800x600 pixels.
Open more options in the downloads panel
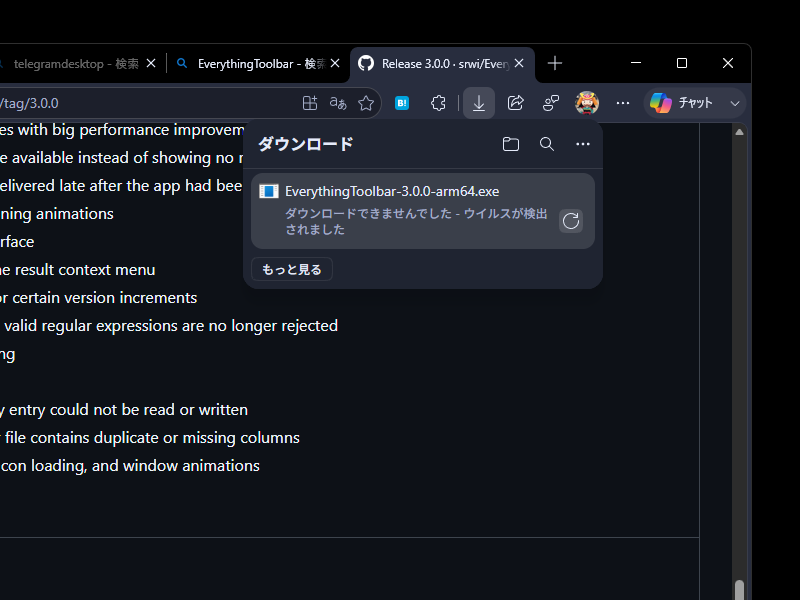[583, 144]
